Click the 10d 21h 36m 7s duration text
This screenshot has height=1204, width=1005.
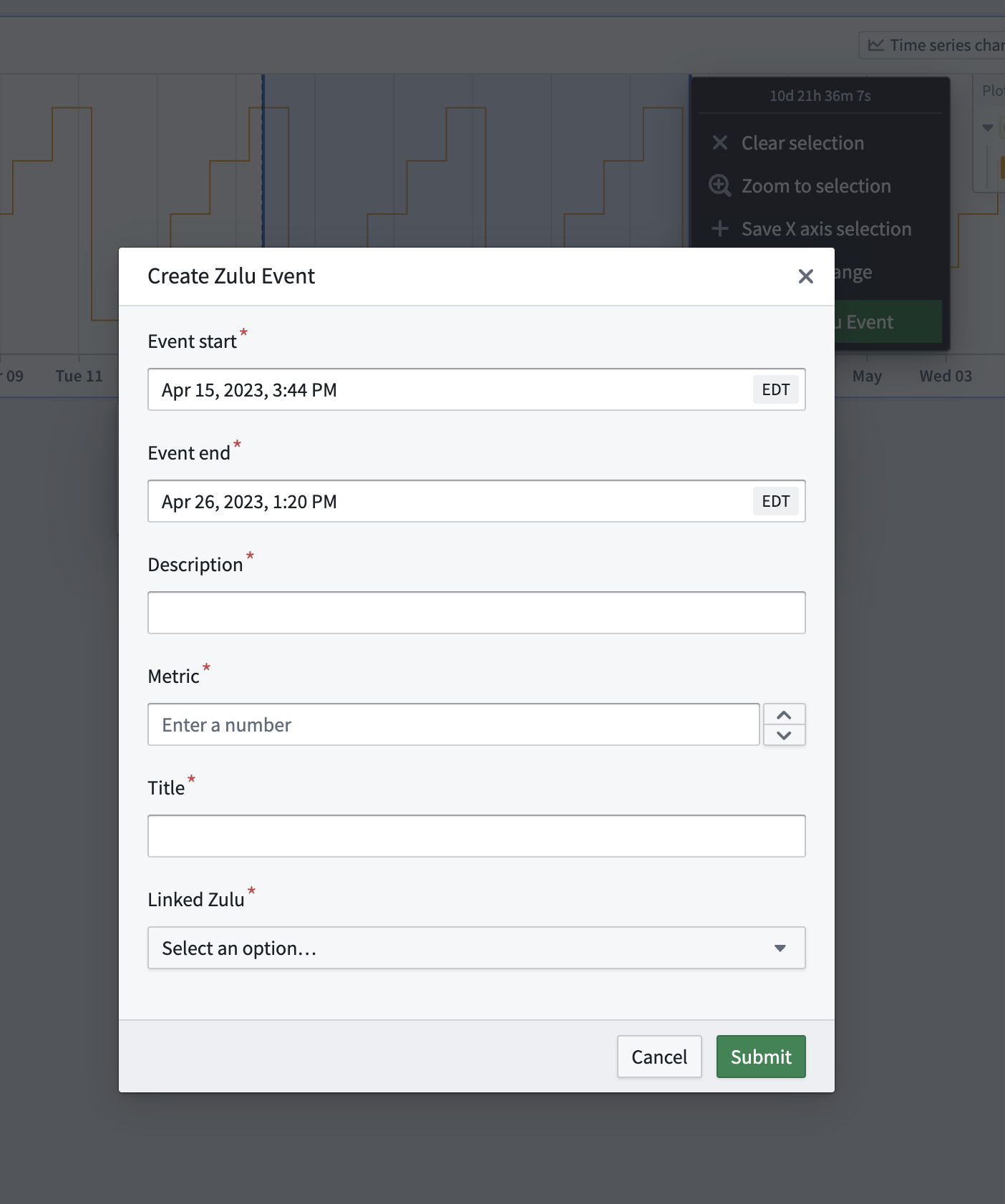820,96
